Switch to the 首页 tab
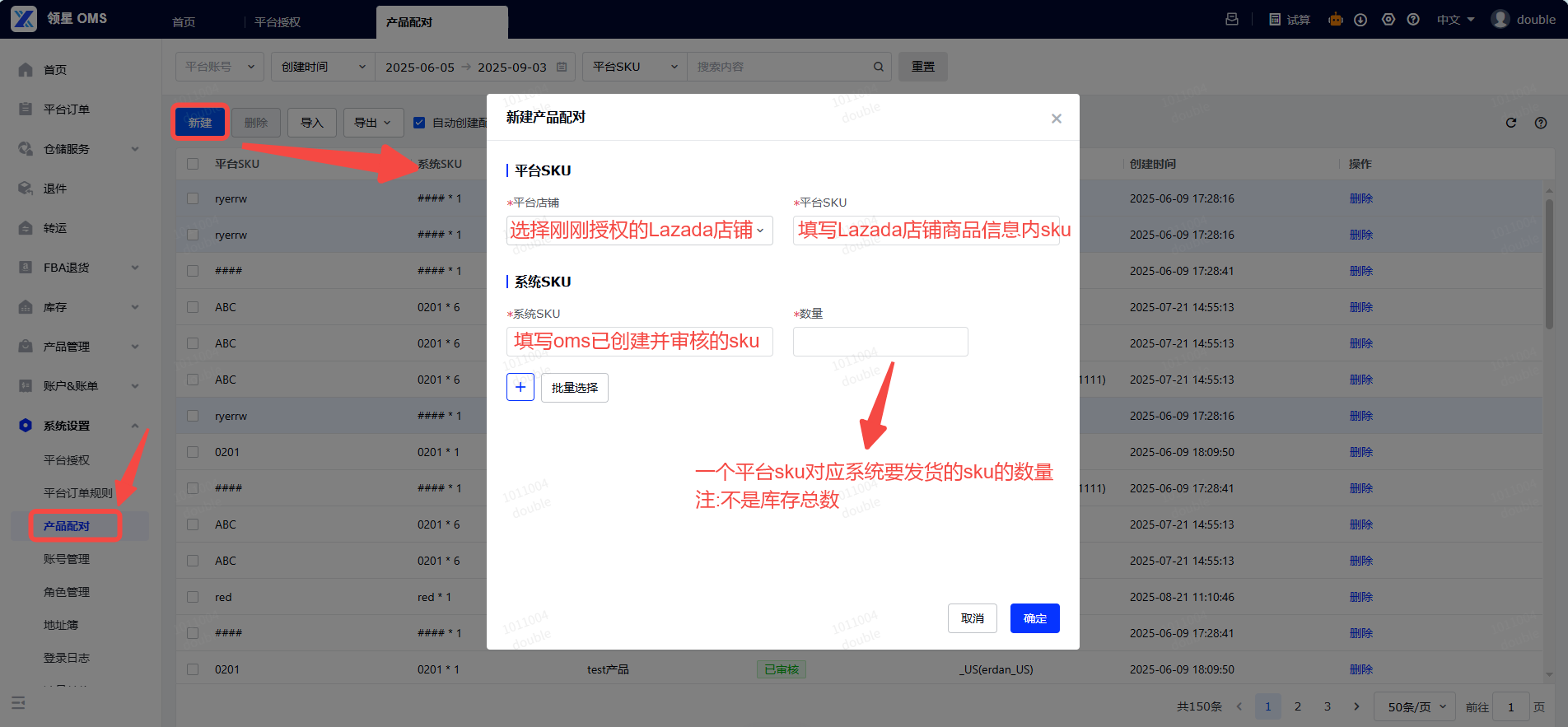 pos(184,22)
